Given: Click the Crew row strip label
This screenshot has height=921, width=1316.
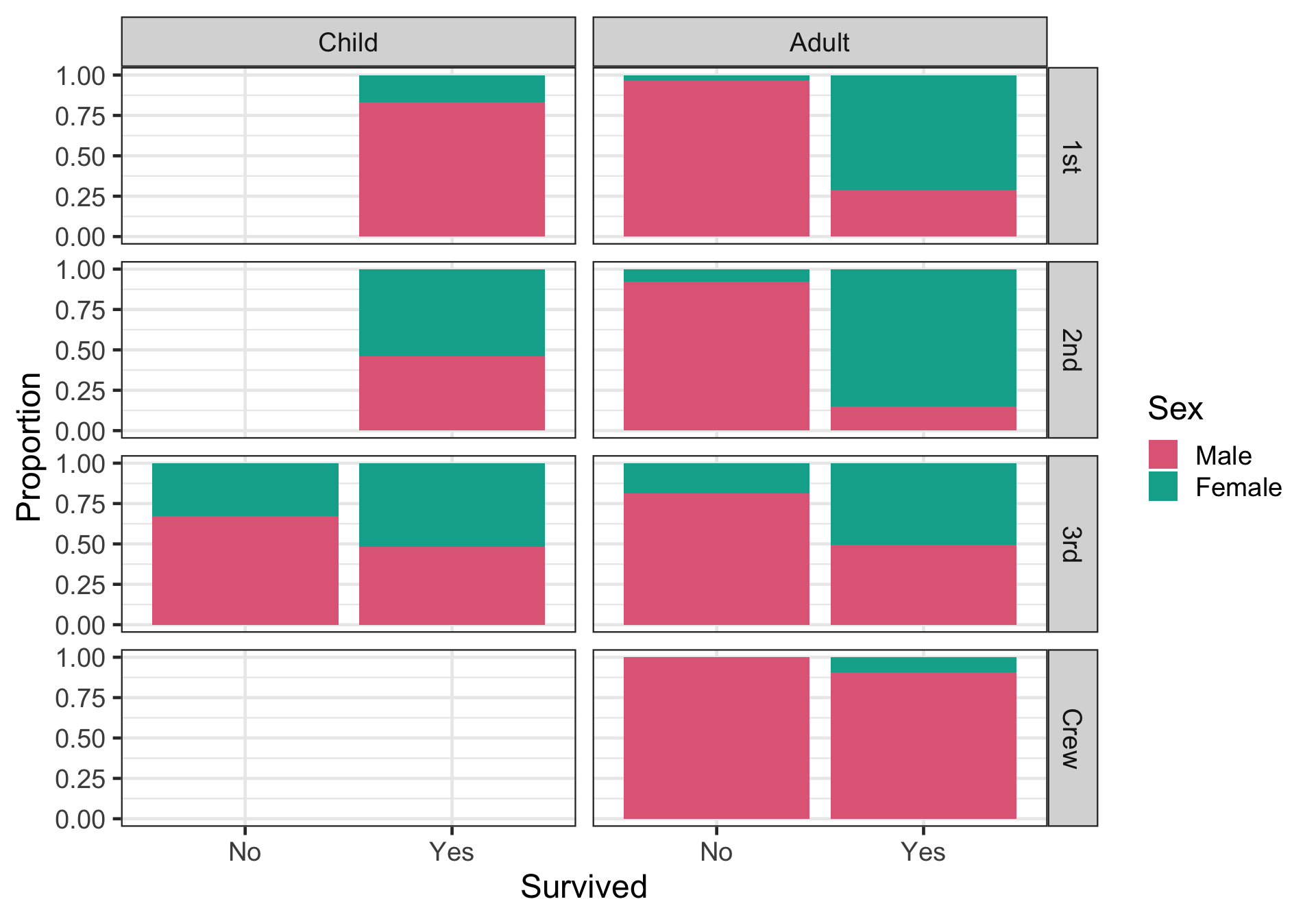Looking at the screenshot, I should point(1073,738).
